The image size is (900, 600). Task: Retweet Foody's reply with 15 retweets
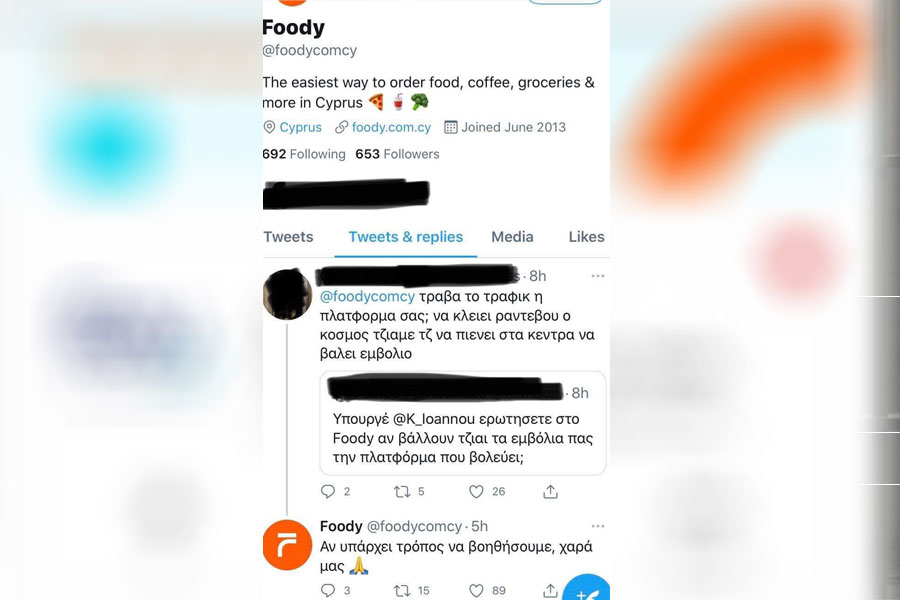tap(402, 590)
